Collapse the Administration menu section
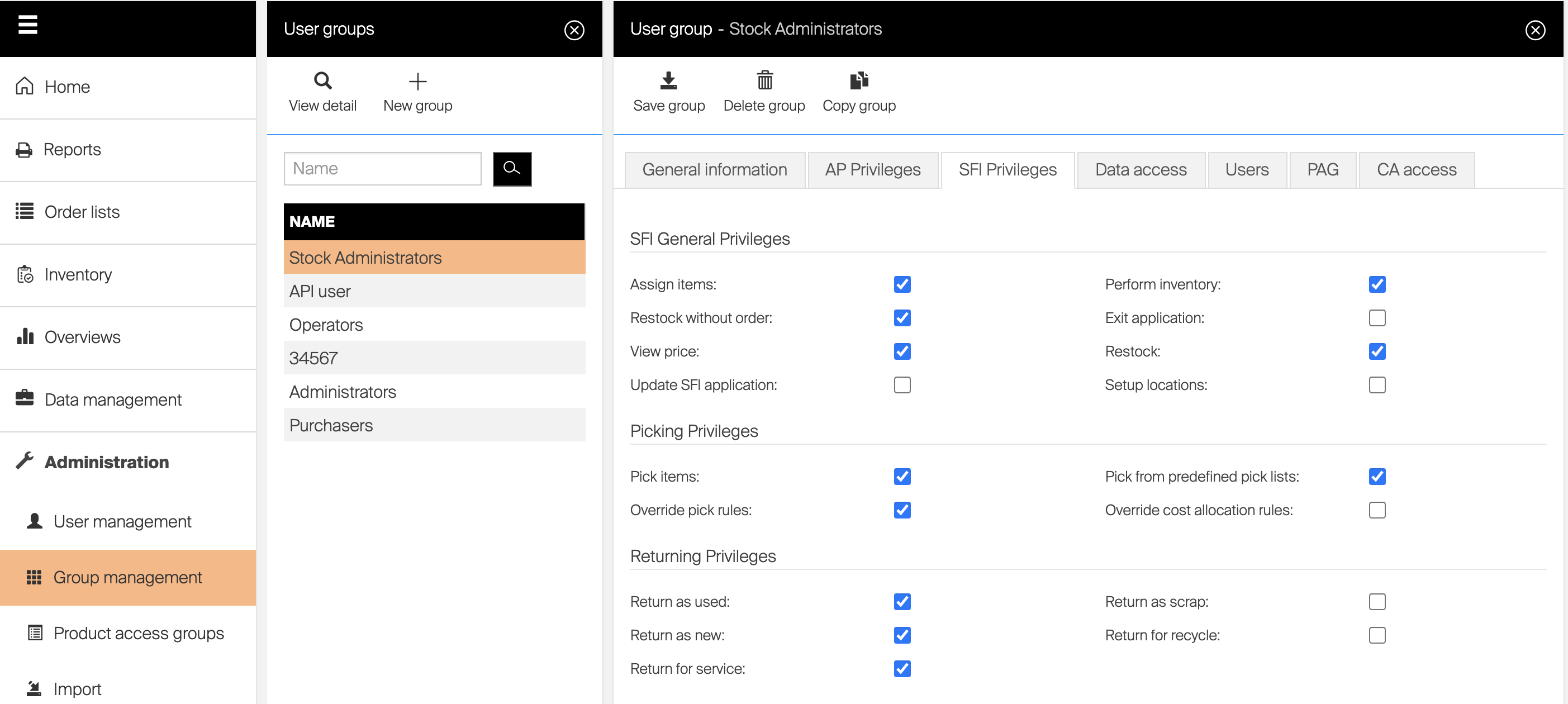 click(107, 462)
